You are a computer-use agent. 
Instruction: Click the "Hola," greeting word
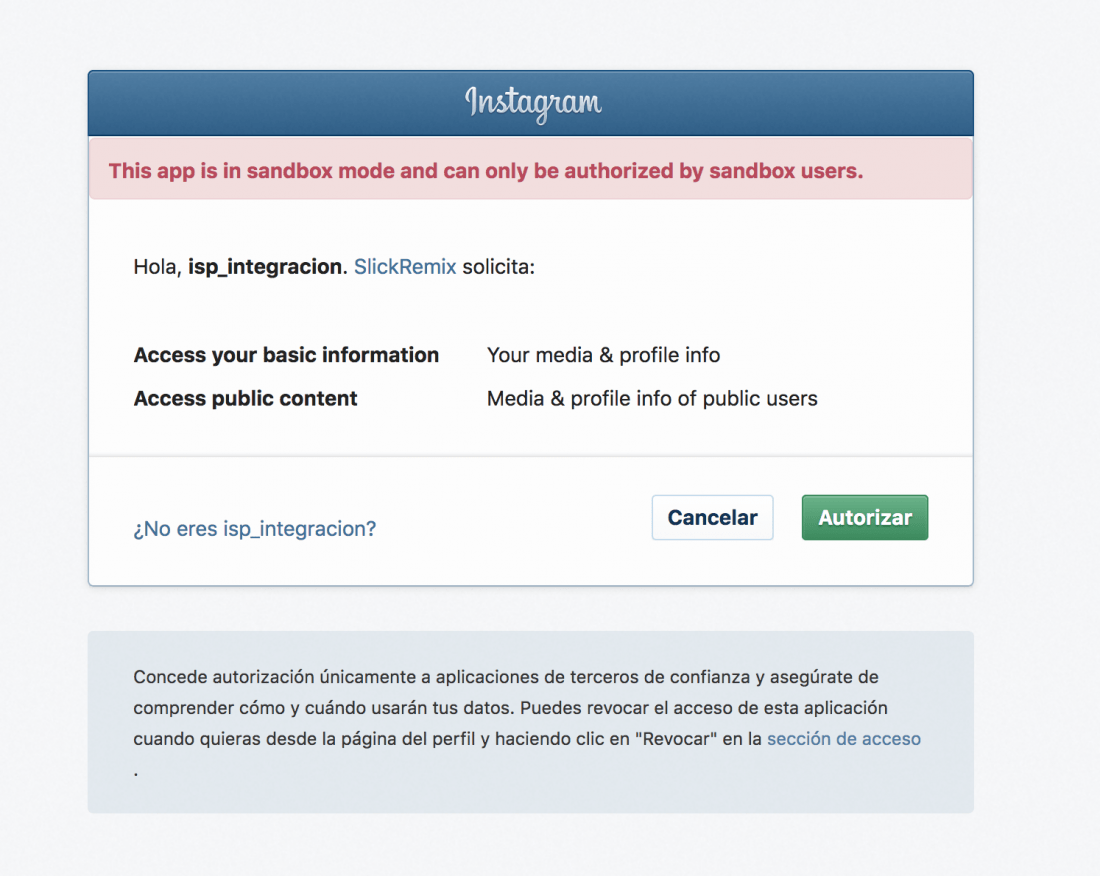(158, 267)
